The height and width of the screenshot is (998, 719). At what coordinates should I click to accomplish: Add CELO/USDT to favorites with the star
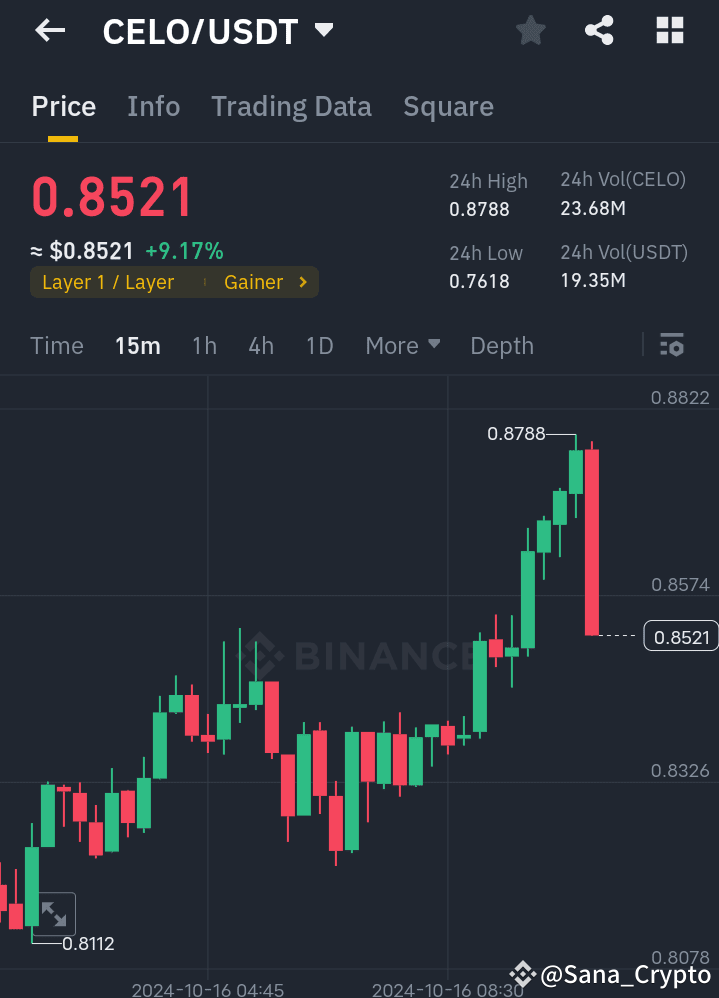530,31
